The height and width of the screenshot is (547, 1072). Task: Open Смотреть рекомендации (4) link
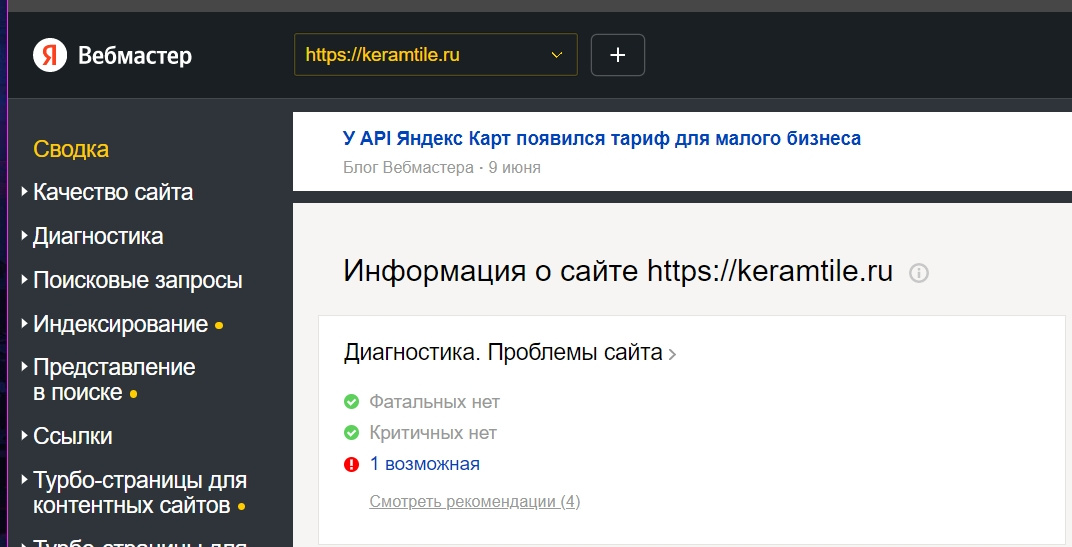pos(474,501)
